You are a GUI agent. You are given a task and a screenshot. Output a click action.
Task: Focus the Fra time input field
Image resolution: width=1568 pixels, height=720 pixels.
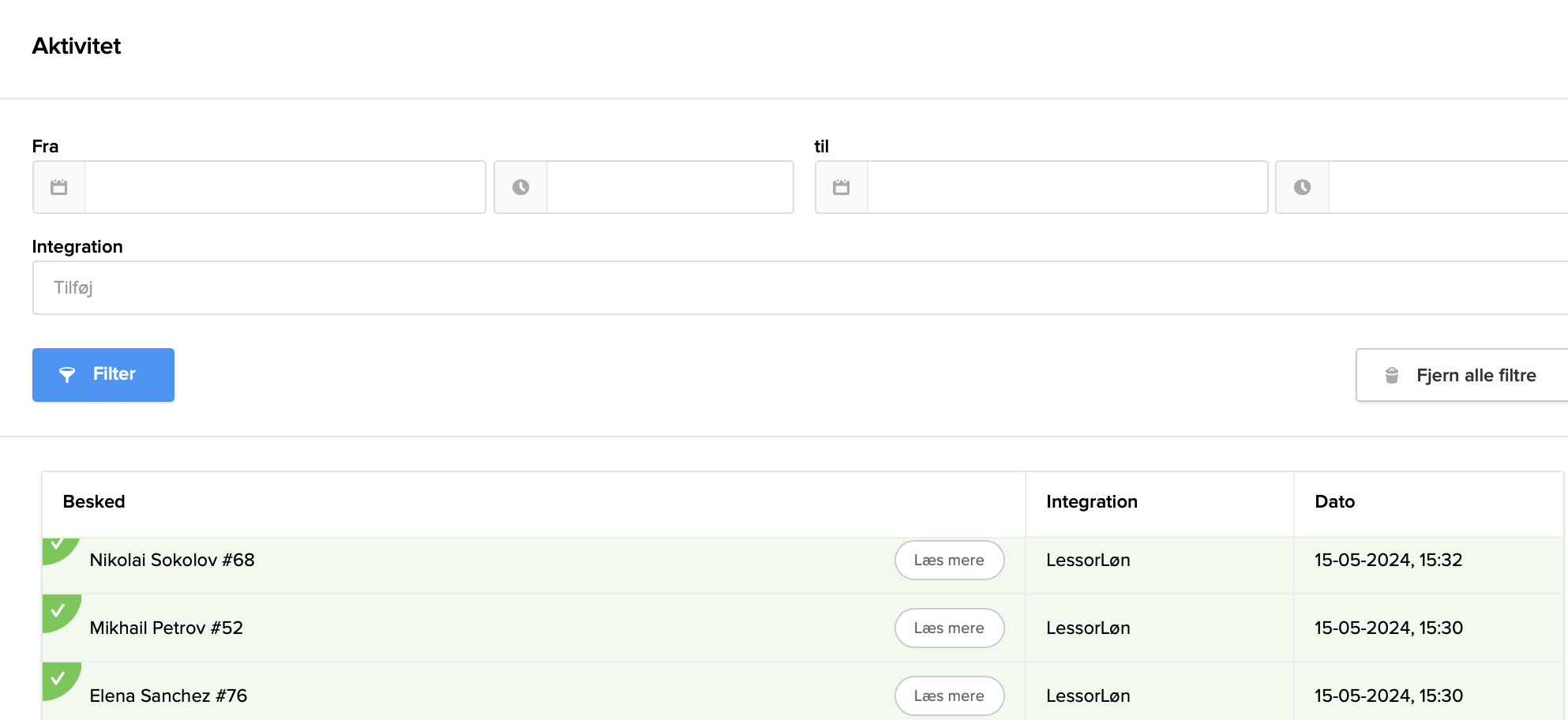(x=670, y=187)
